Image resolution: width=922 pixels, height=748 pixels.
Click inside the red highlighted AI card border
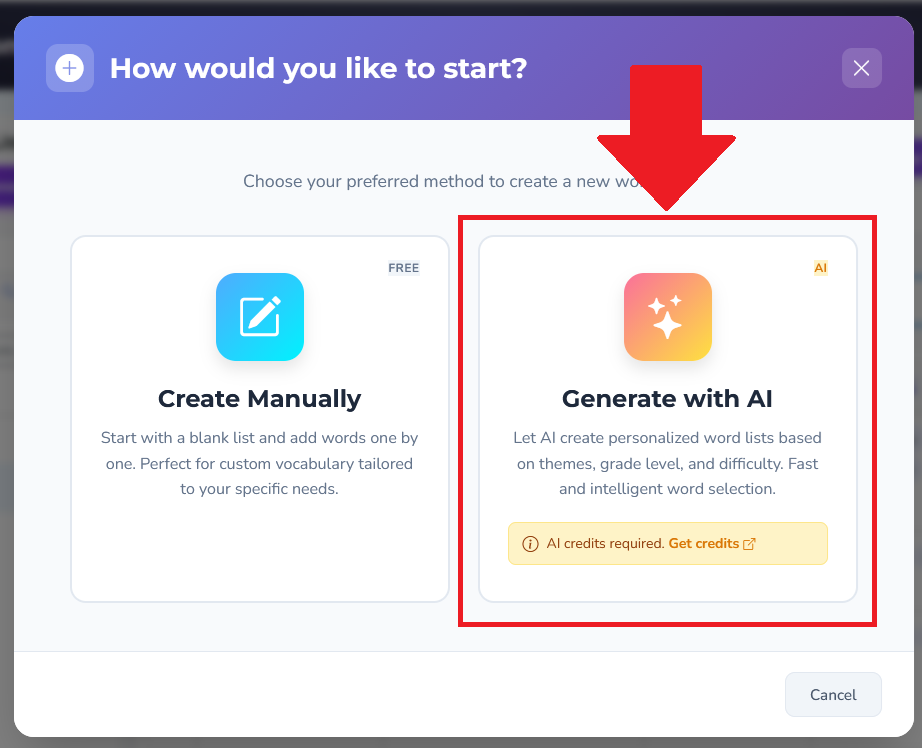[x=667, y=420]
